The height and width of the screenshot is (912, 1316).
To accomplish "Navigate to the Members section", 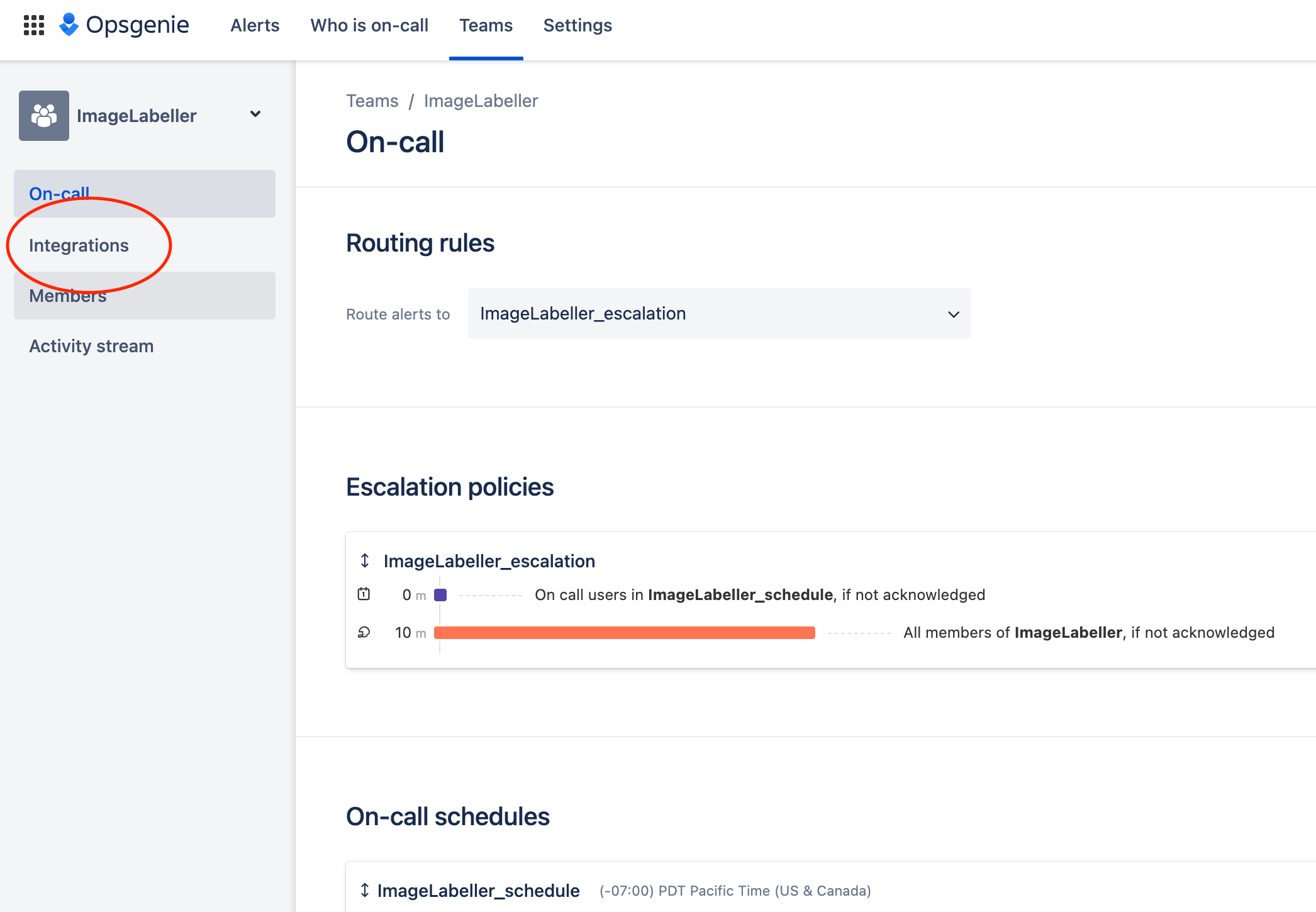I will point(68,294).
